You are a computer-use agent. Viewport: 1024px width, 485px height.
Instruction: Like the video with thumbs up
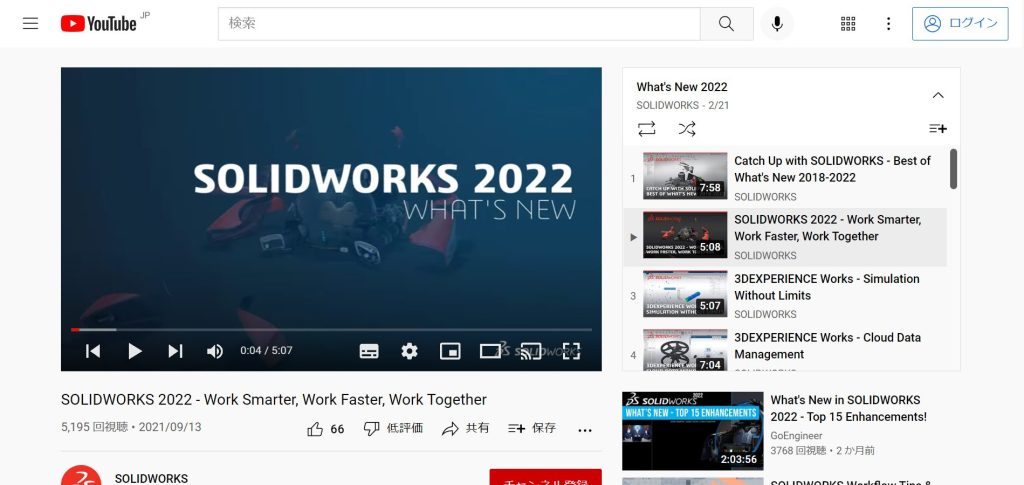pos(325,429)
